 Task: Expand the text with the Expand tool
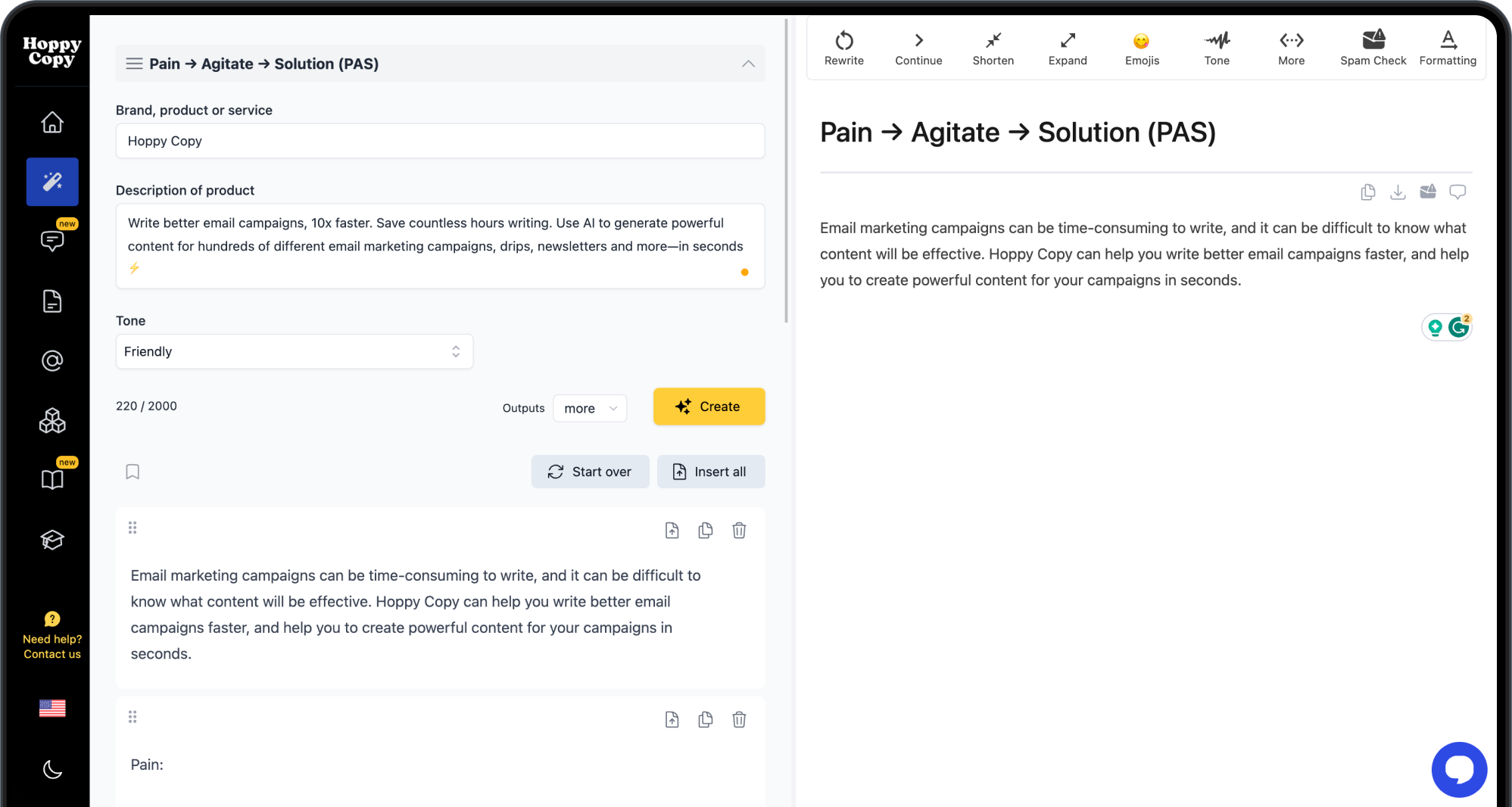coord(1068,47)
